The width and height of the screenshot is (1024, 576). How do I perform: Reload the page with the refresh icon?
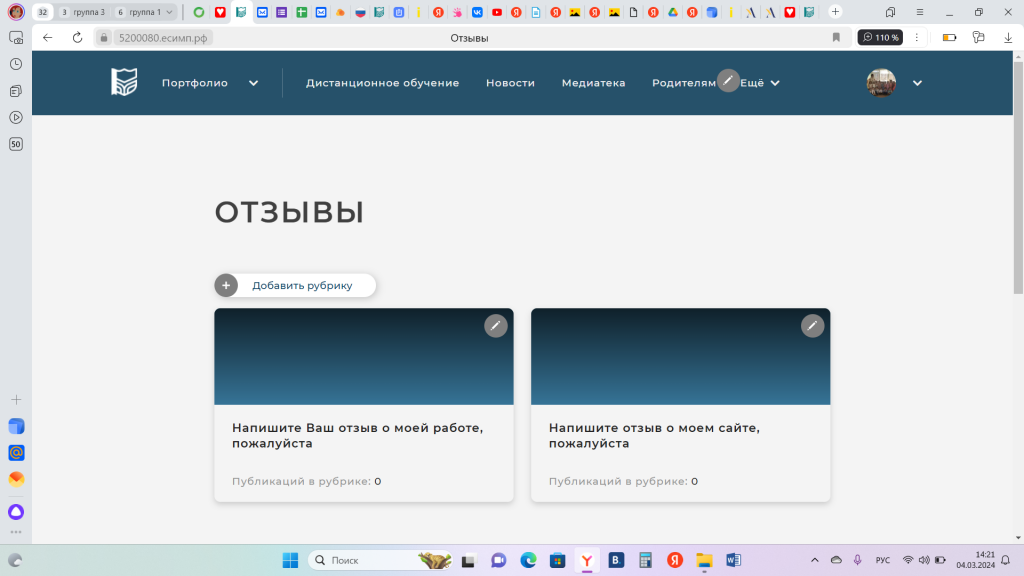click(77, 38)
